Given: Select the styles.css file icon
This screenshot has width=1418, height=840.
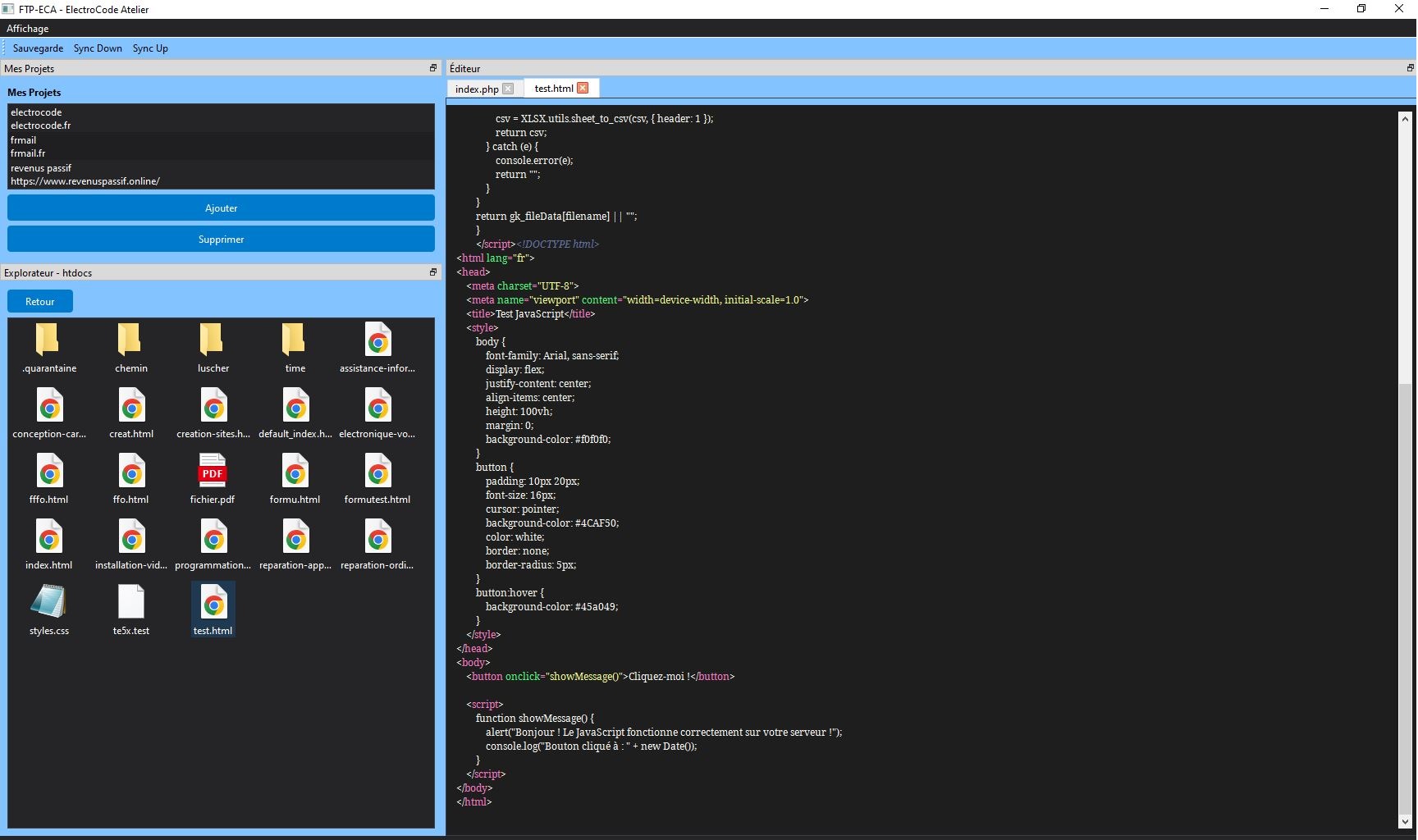Looking at the screenshot, I should 48,602.
